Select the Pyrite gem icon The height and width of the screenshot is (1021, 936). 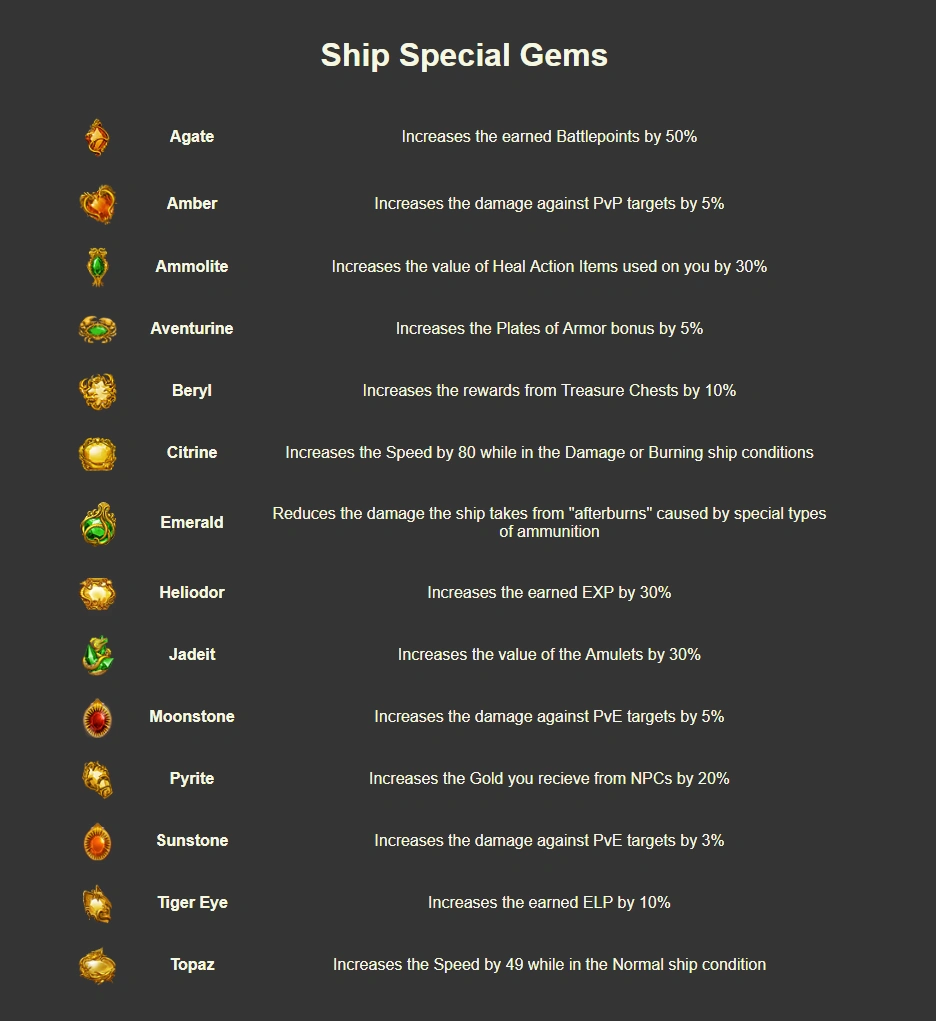coord(97,779)
